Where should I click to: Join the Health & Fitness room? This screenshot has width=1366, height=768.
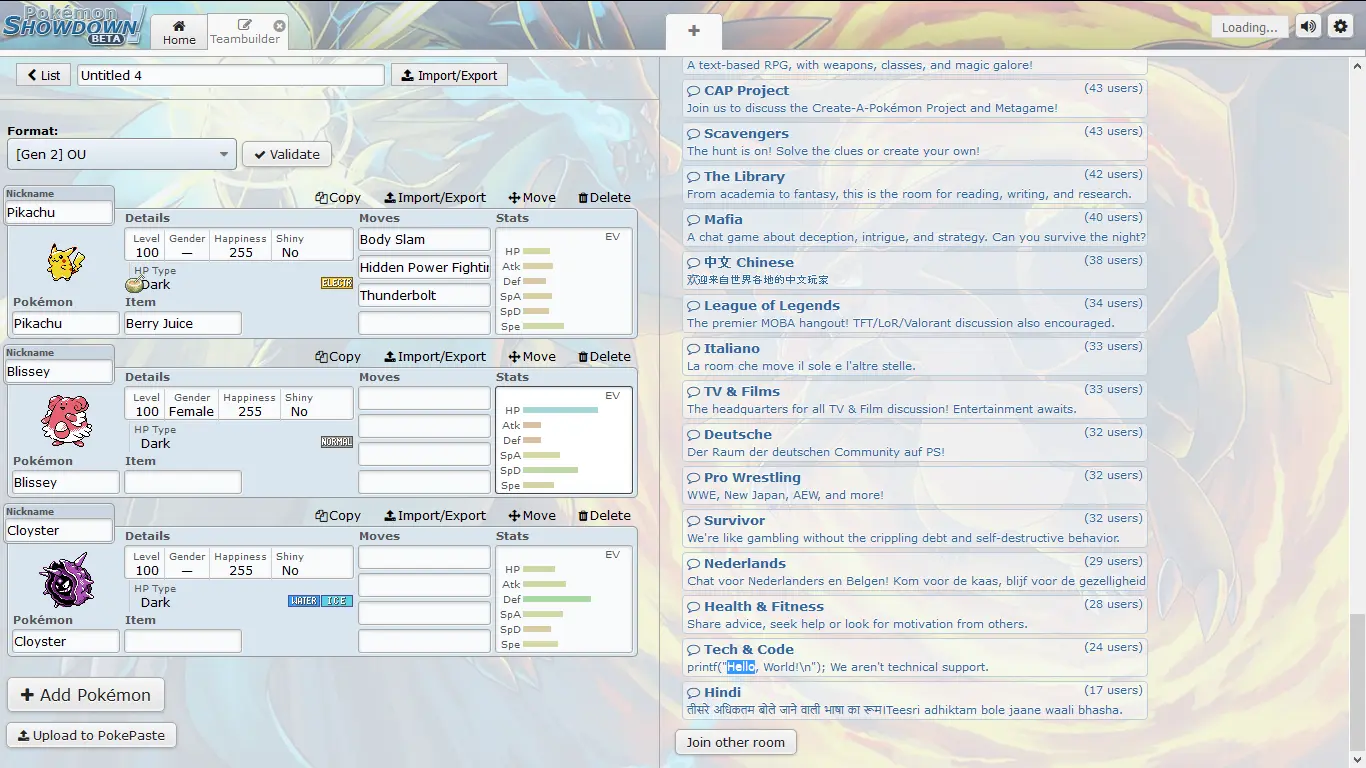coord(914,615)
